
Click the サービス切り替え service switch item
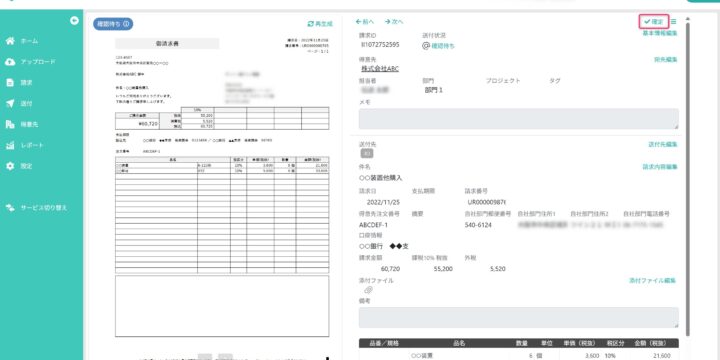tap(37, 208)
